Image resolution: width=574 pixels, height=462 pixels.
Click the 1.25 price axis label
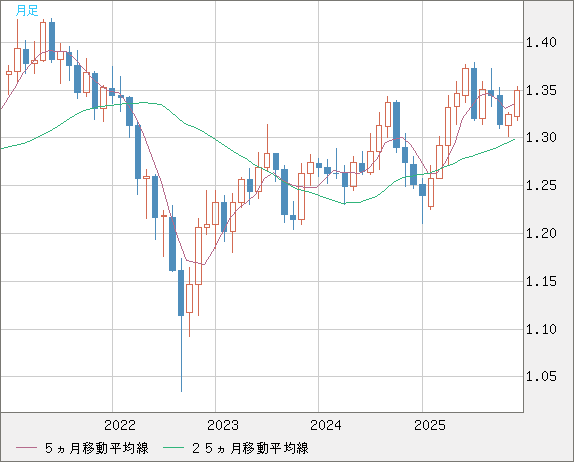[x=541, y=186]
